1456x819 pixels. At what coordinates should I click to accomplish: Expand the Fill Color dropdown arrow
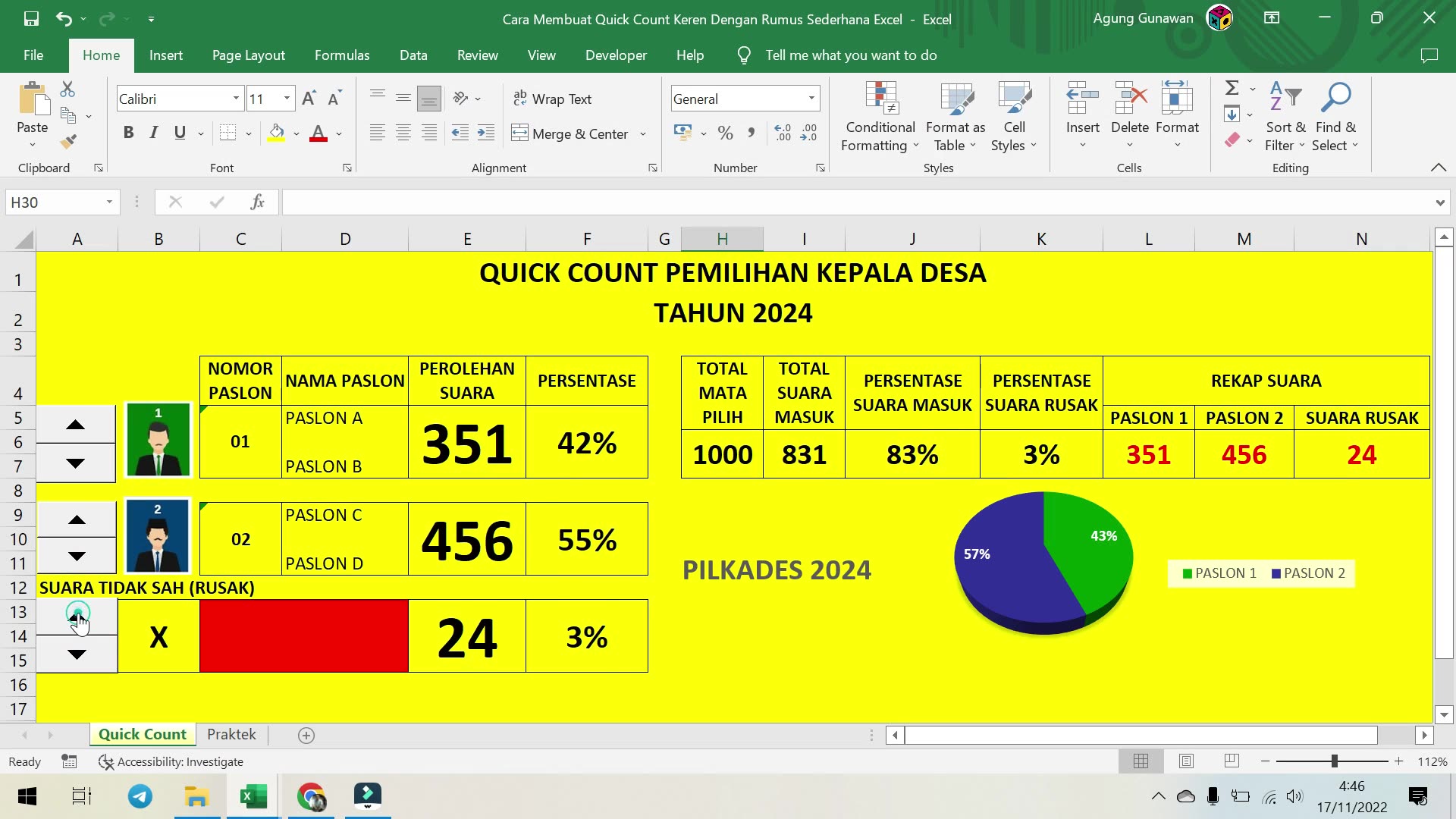296,133
